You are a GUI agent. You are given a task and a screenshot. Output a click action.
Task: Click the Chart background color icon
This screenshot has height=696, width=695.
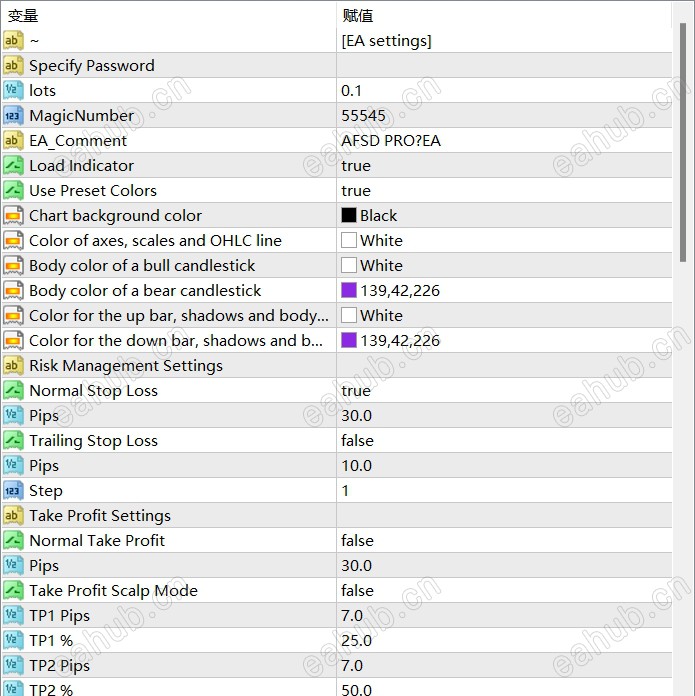point(13,216)
